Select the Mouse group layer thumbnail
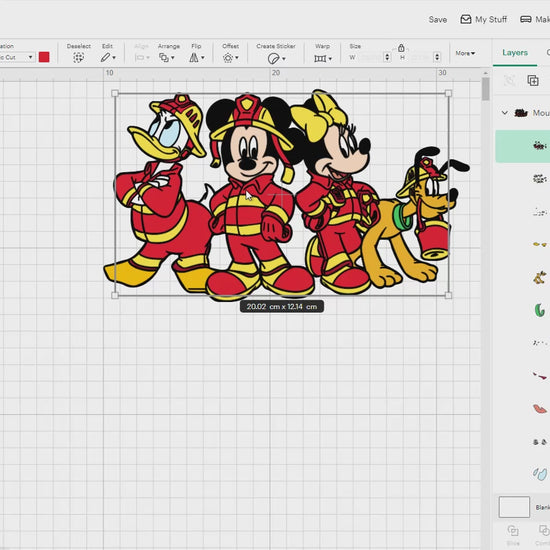The height and width of the screenshot is (550, 550). click(x=521, y=113)
